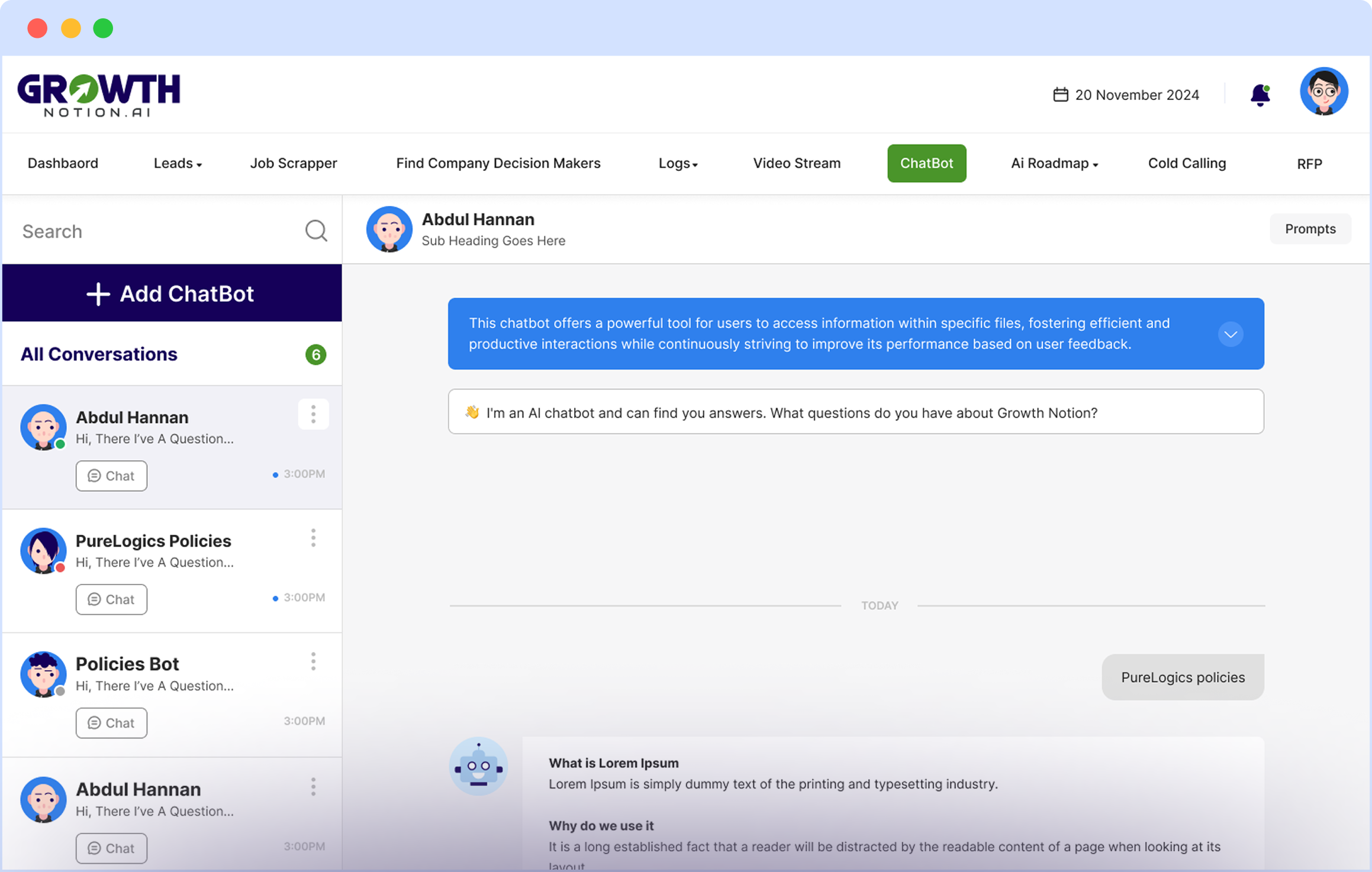Click the offline status dot on Policies Bot avatar
The width and height of the screenshot is (1372, 872).
pos(62,691)
